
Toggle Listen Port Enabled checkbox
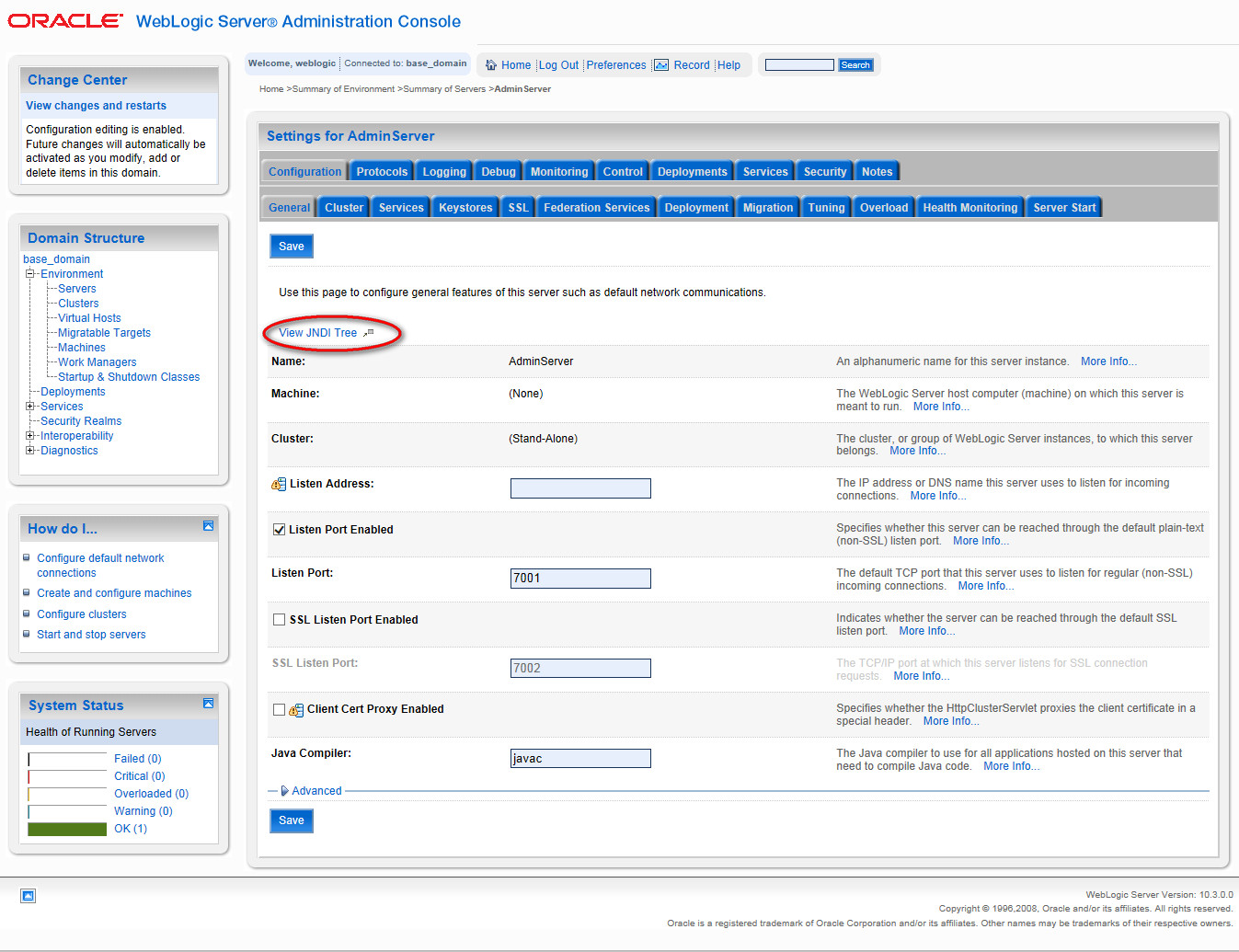point(279,530)
